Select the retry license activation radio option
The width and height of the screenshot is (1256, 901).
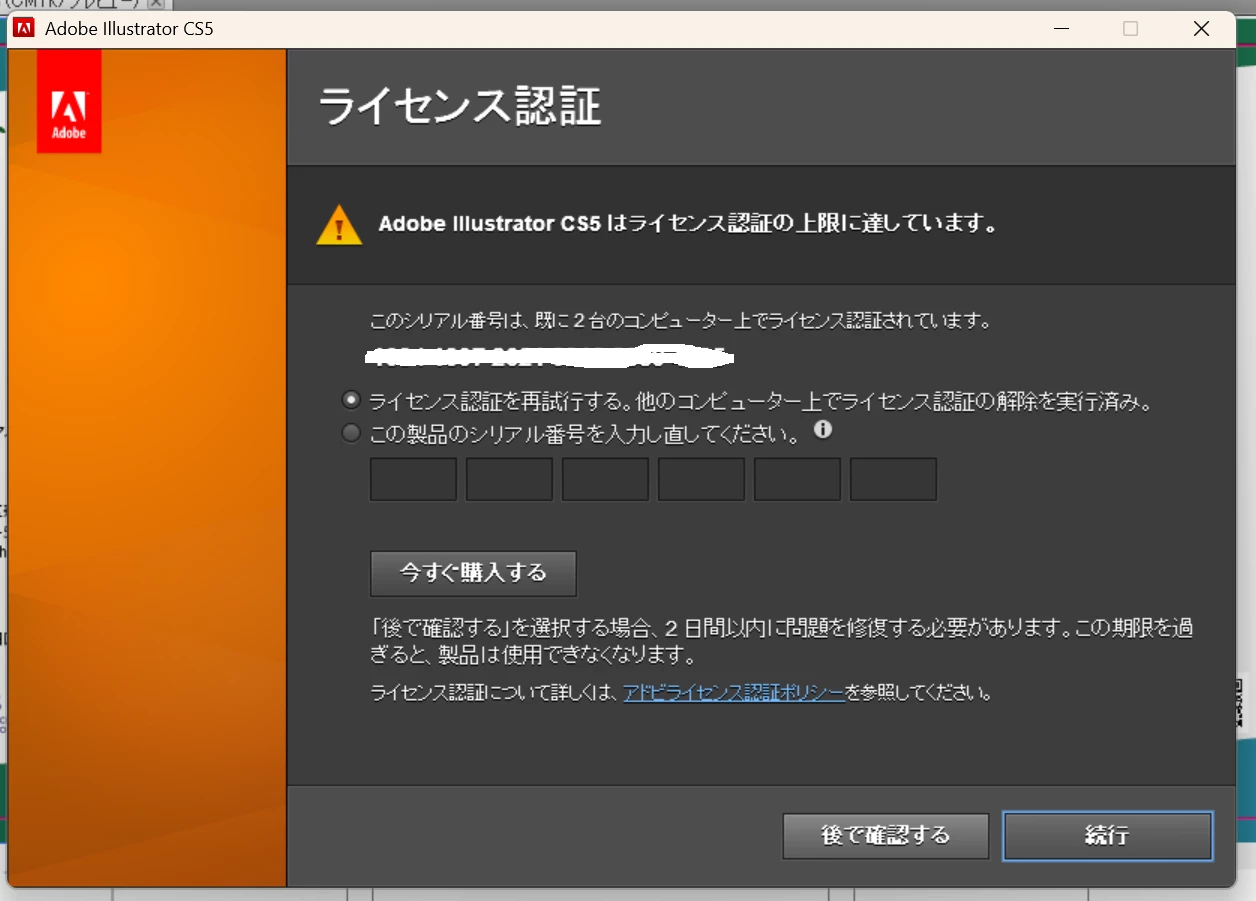click(x=351, y=400)
